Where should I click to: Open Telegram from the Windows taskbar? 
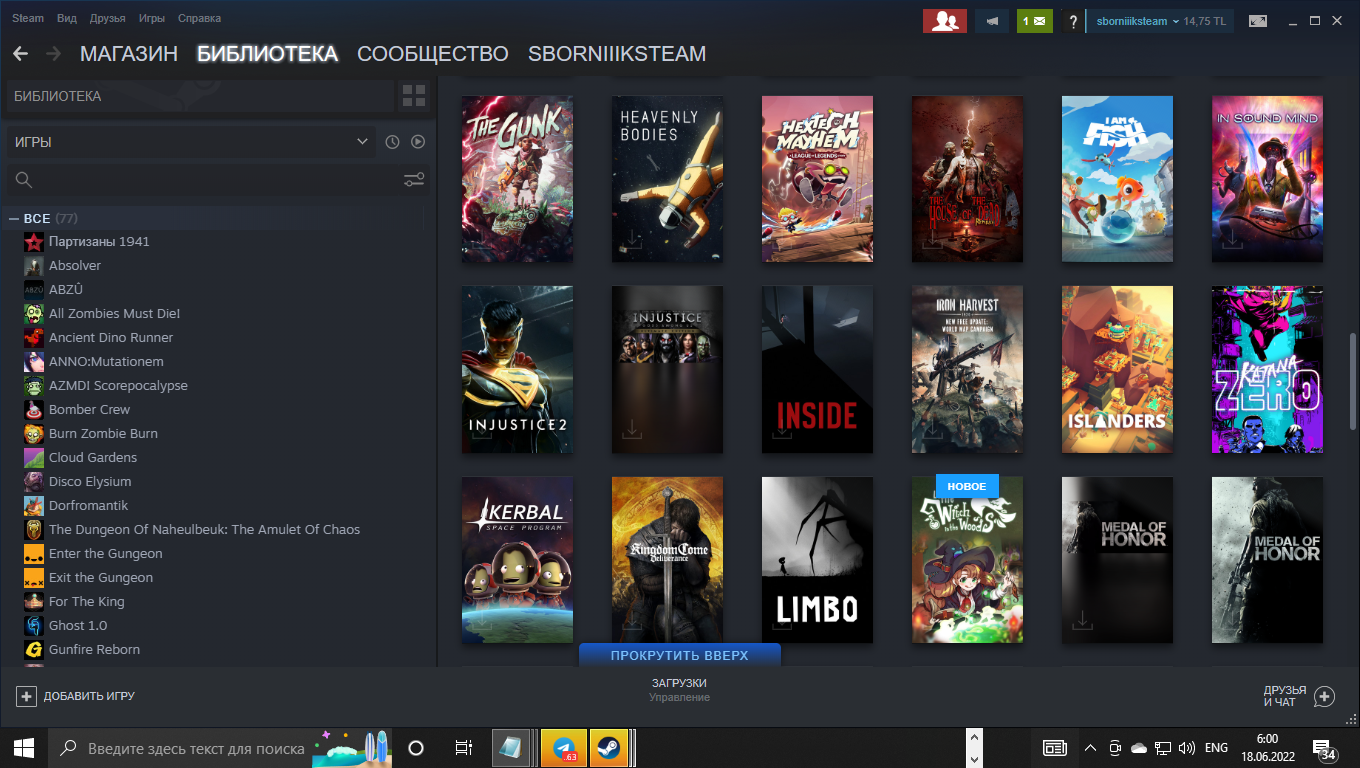(564, 747)
